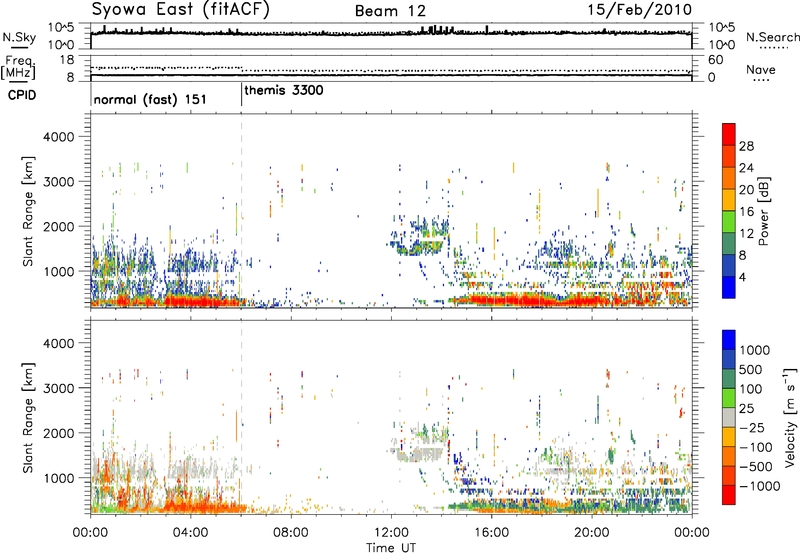Click the noise trace in the N.Sky panel
Screen dimensions: 800x554
(391, 34)
